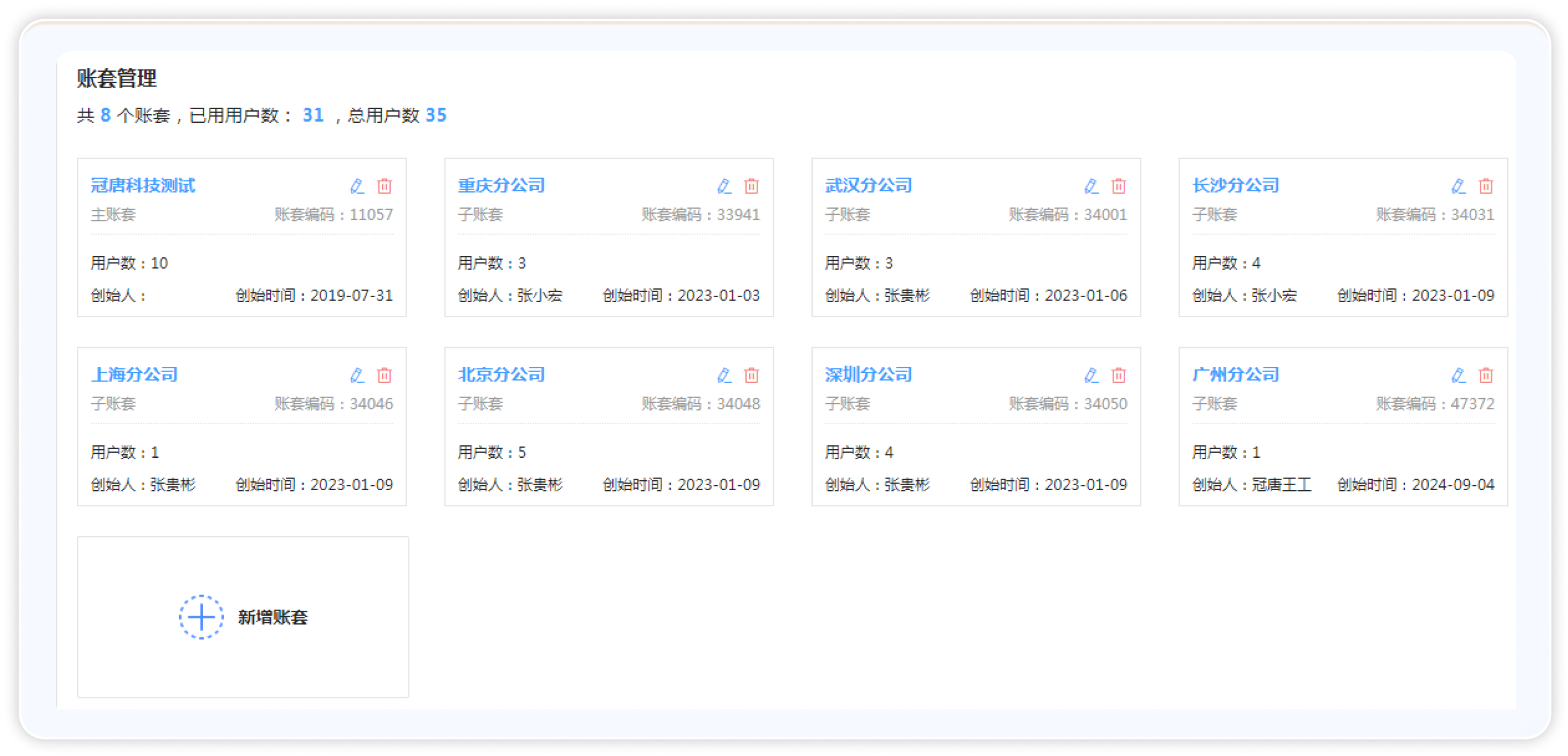Delete the 深圳分公司 entry

coord(1118,375)
